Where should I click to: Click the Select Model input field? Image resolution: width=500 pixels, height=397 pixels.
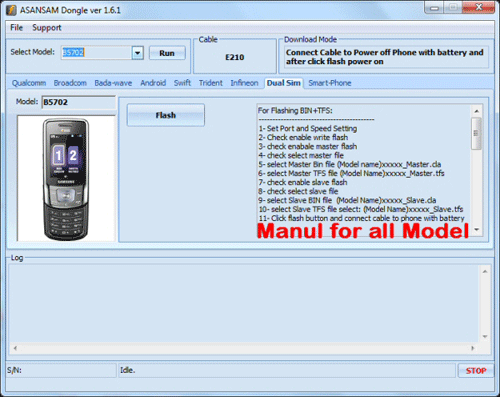click(x=97, y=53)
